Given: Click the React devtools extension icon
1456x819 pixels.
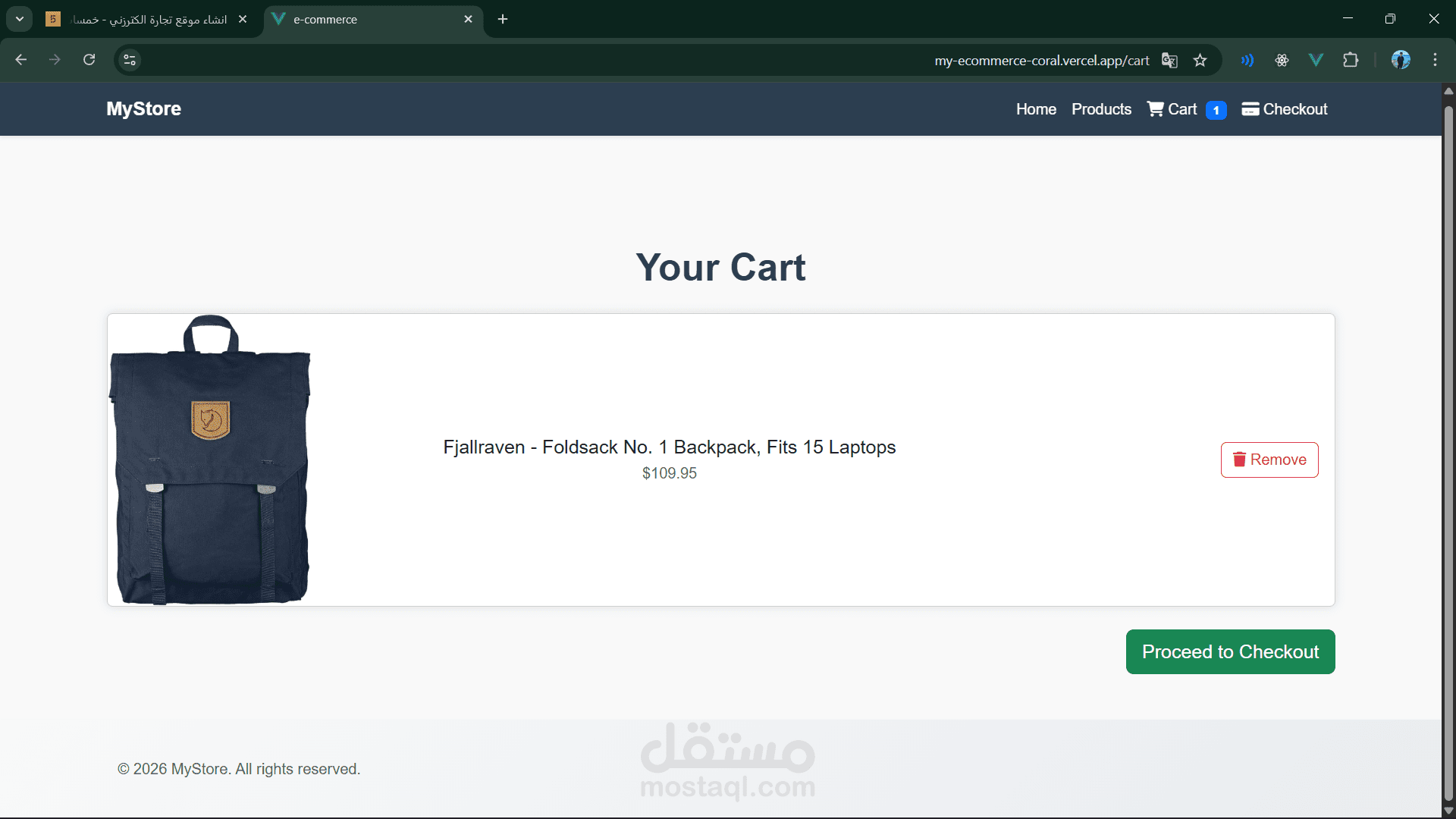Looking at the screenshot, I should 1282,60.
